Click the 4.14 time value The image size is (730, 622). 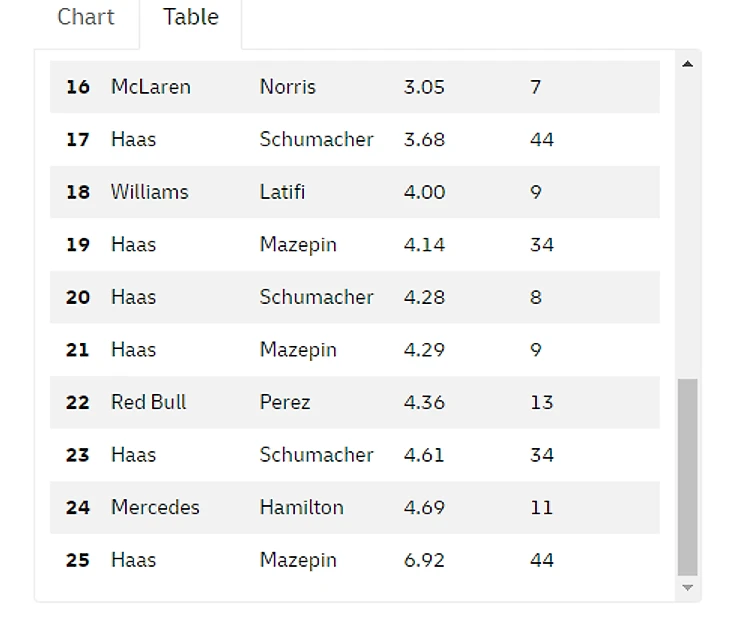424,245
